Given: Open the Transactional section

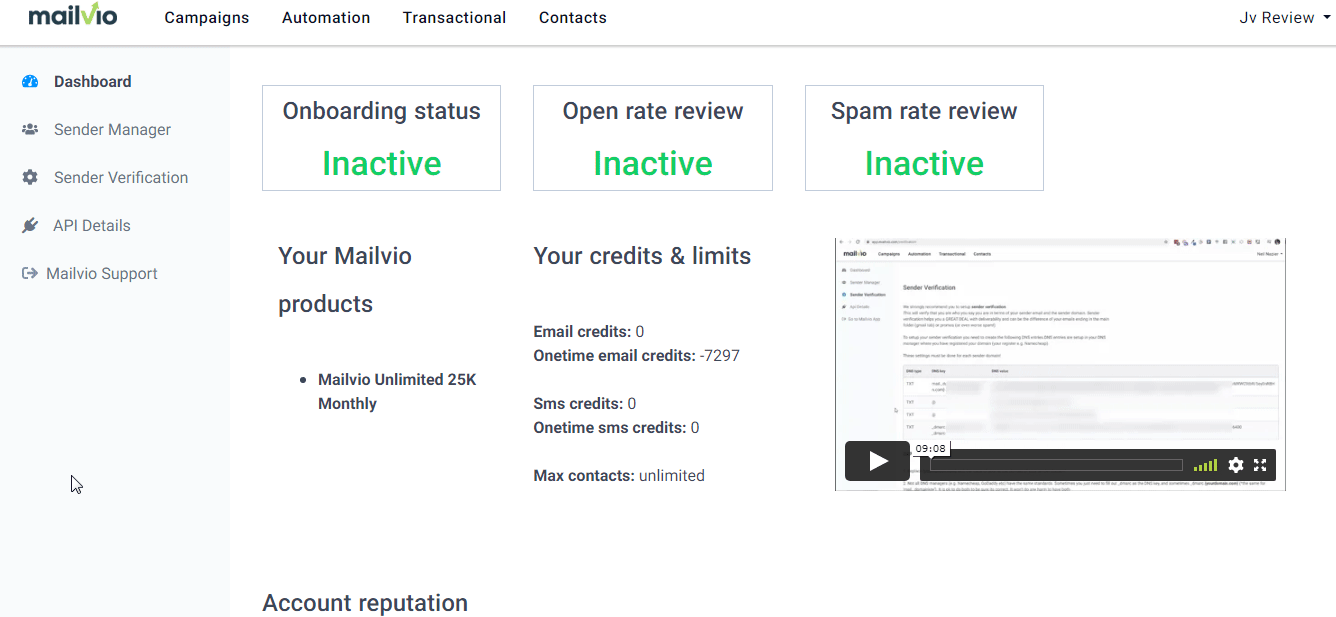Looking at the screenshot, I should [x=454, y=17].
